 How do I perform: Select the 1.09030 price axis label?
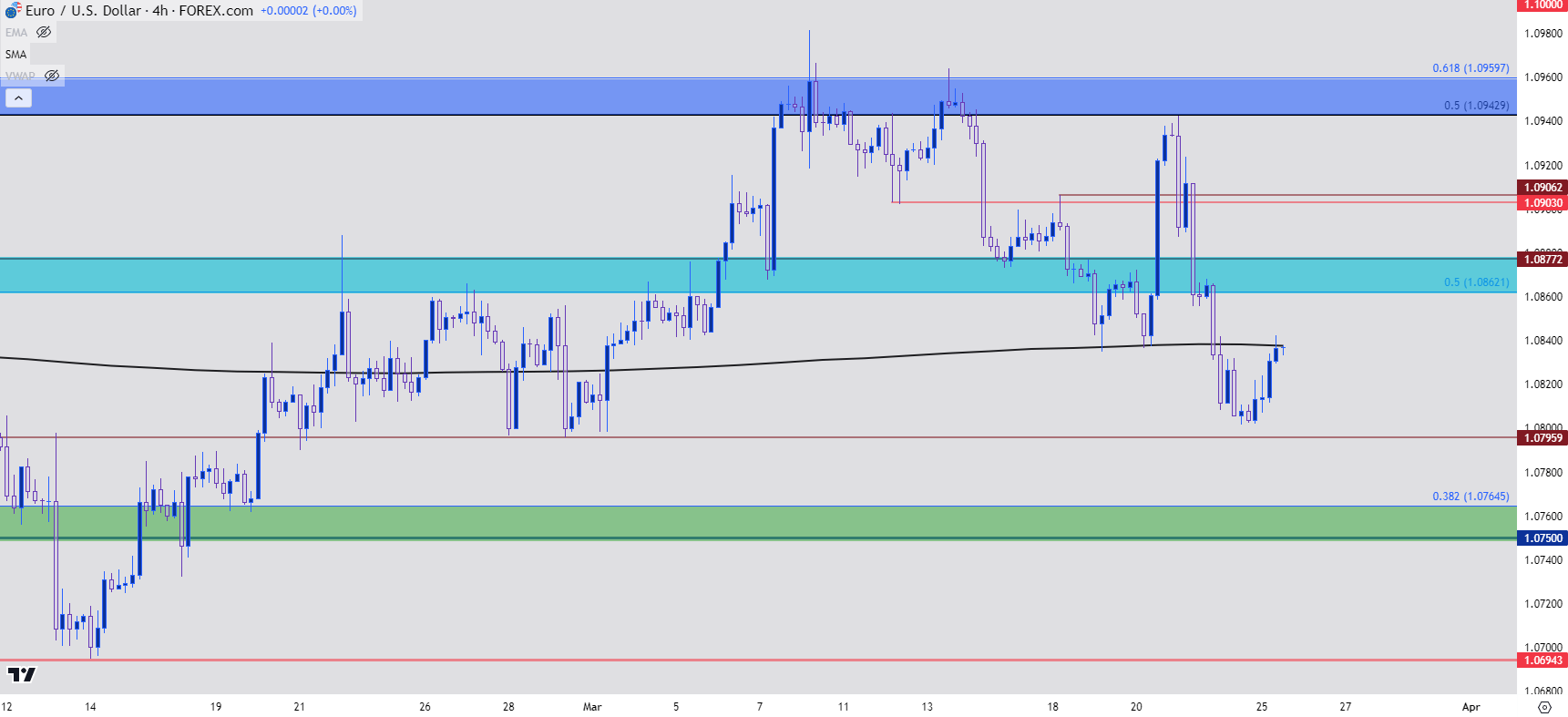1542,203
